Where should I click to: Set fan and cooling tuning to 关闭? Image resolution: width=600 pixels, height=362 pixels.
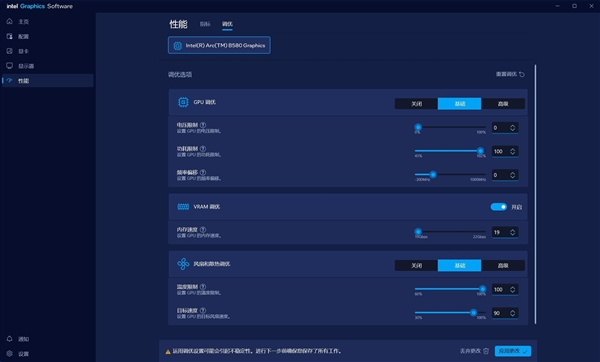click(416, 266)
